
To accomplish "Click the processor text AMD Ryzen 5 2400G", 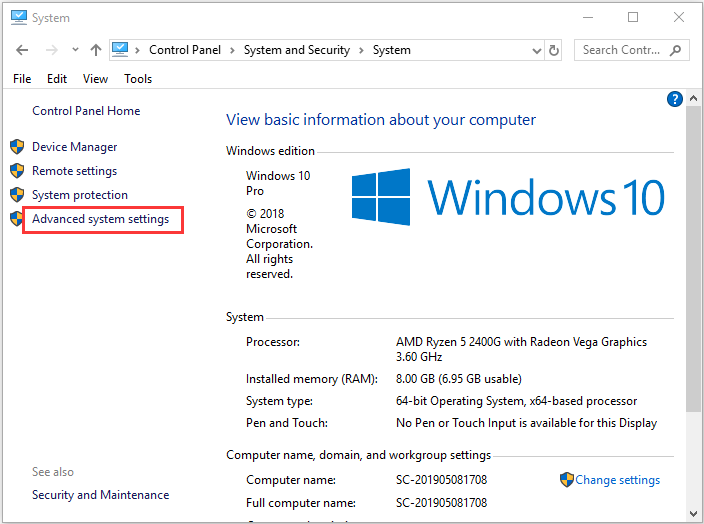I will point(448,342).
